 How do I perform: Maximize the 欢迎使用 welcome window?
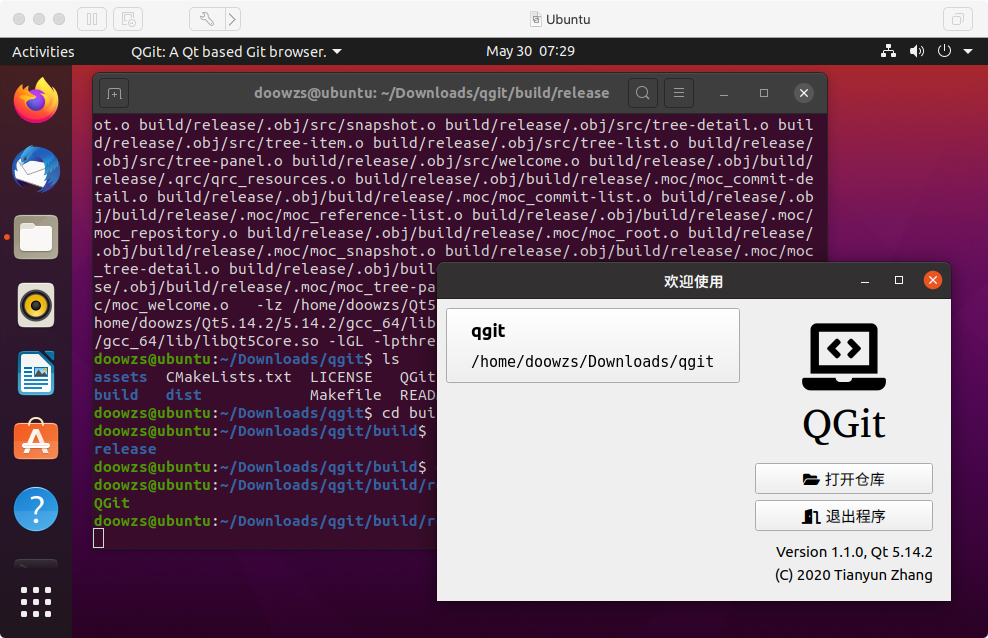899,280
